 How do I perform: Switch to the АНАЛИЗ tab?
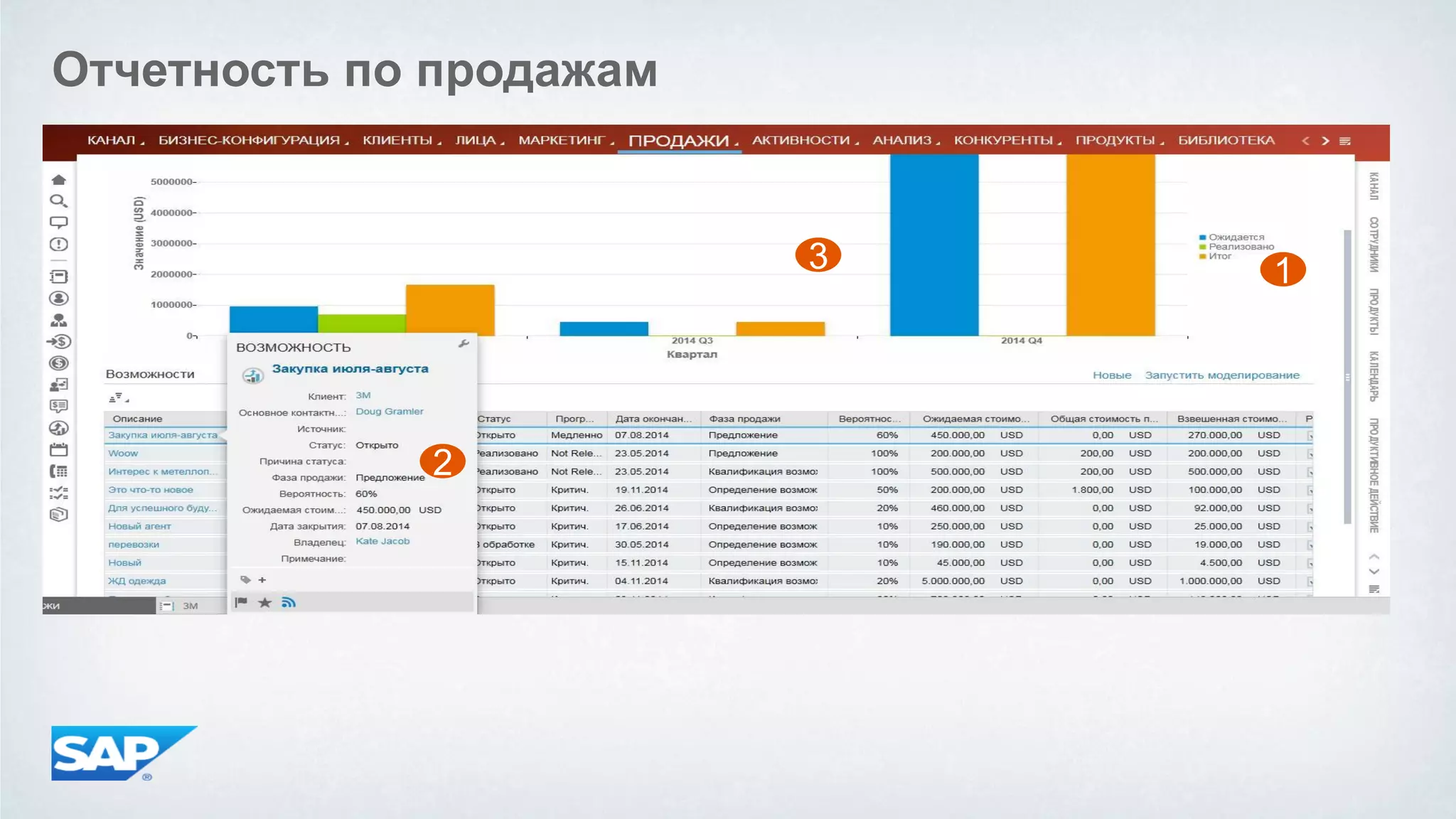click(x=902, y=141)
